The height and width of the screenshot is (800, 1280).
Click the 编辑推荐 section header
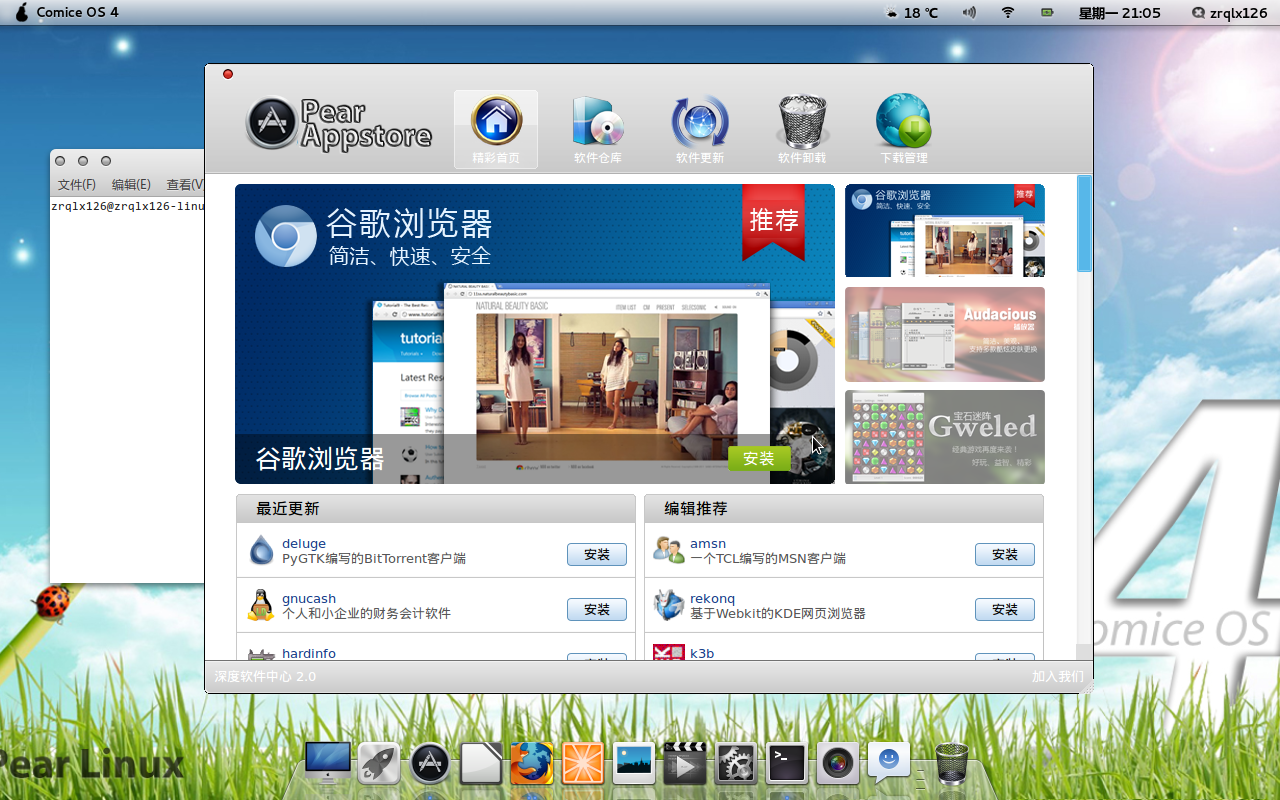[x=843, y=509]
